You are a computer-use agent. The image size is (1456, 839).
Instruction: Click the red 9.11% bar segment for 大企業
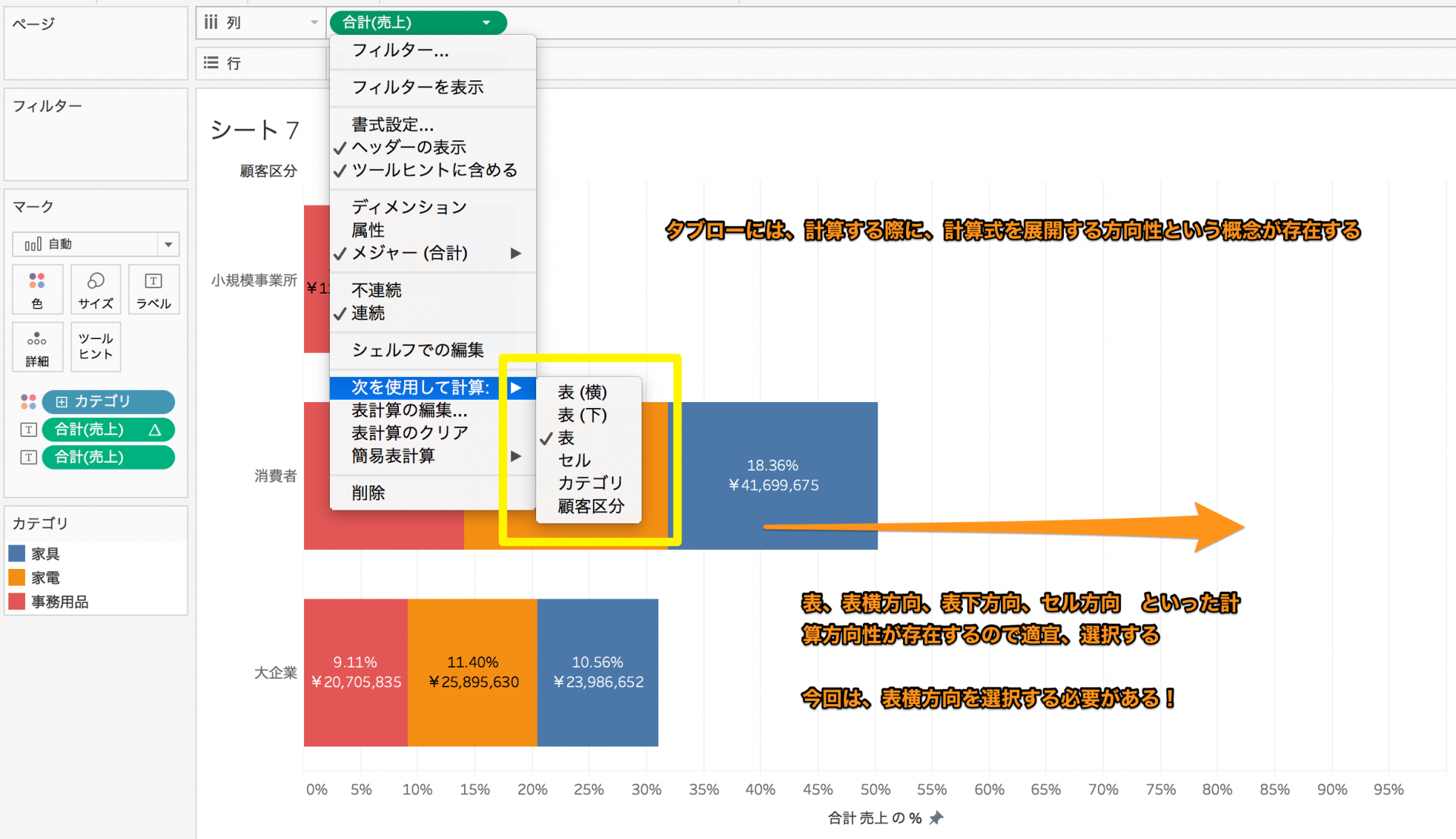click(356, 673)
